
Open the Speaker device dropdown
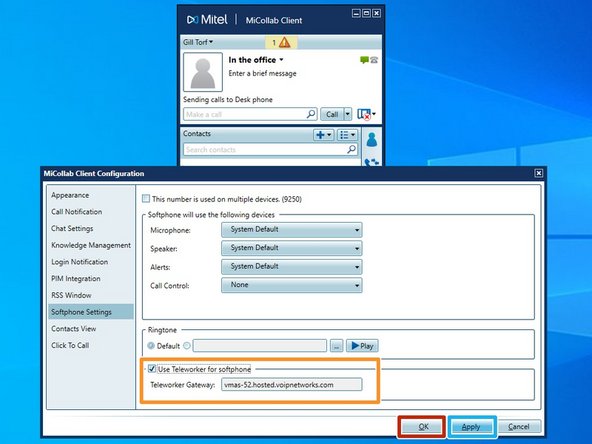pyautogui.click(x=291, y=248)
